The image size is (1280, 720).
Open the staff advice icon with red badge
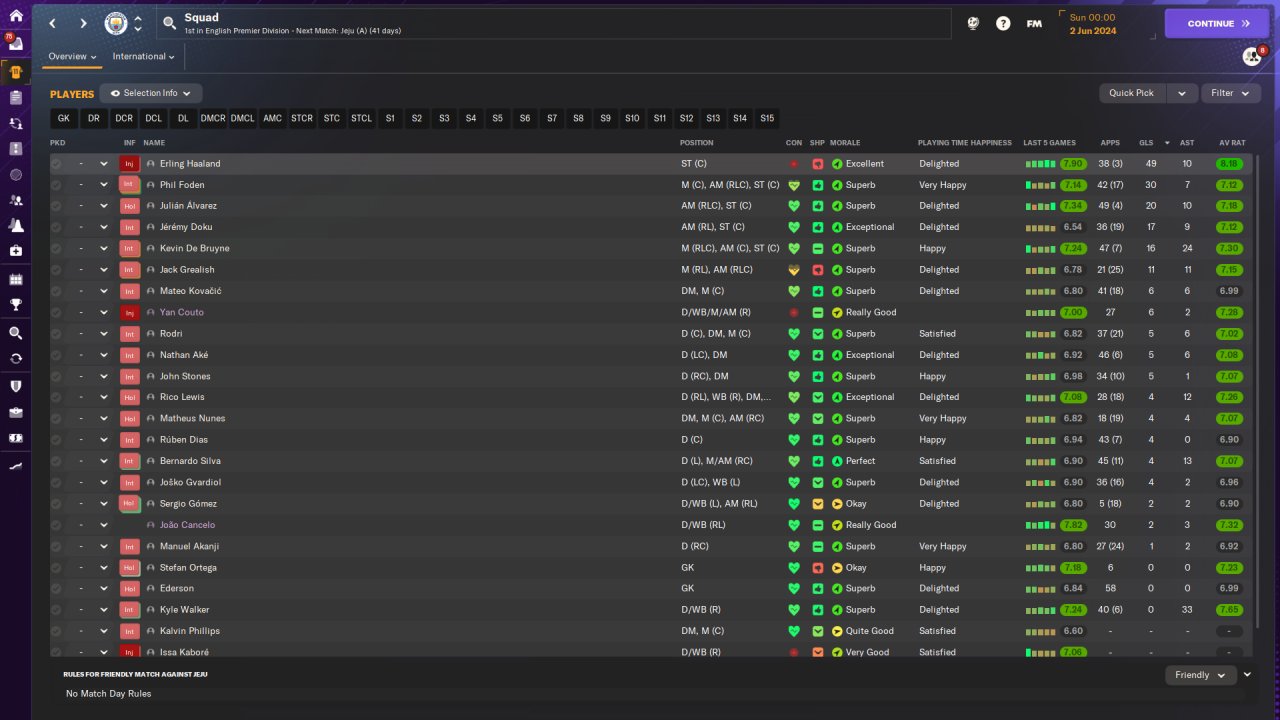[1253, 56]
